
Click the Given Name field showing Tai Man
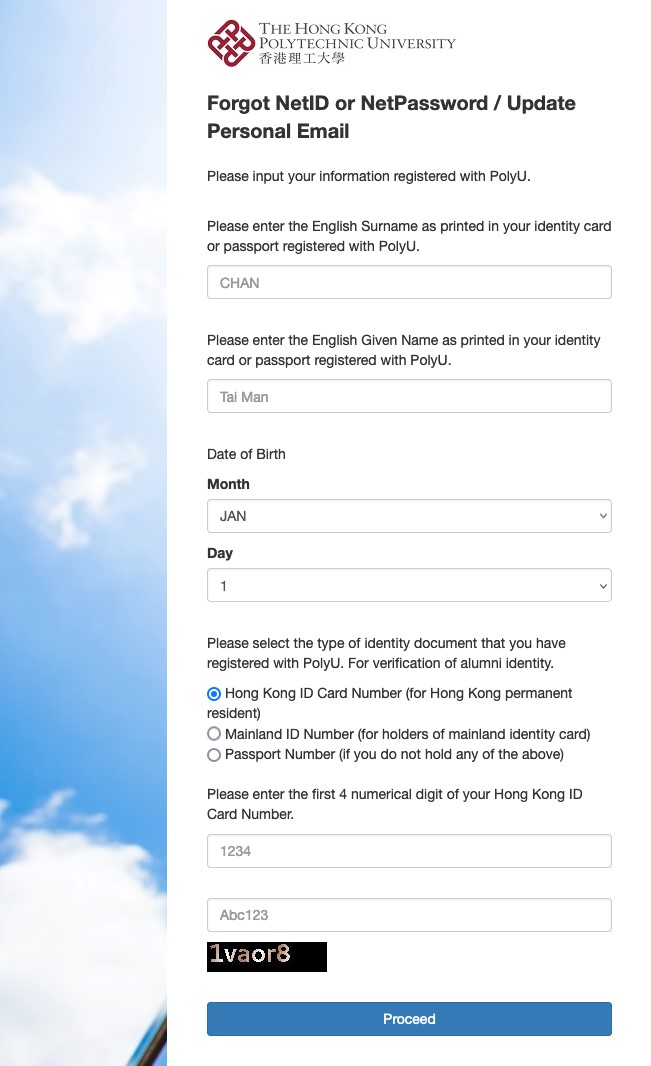click(x=409, y=396)
